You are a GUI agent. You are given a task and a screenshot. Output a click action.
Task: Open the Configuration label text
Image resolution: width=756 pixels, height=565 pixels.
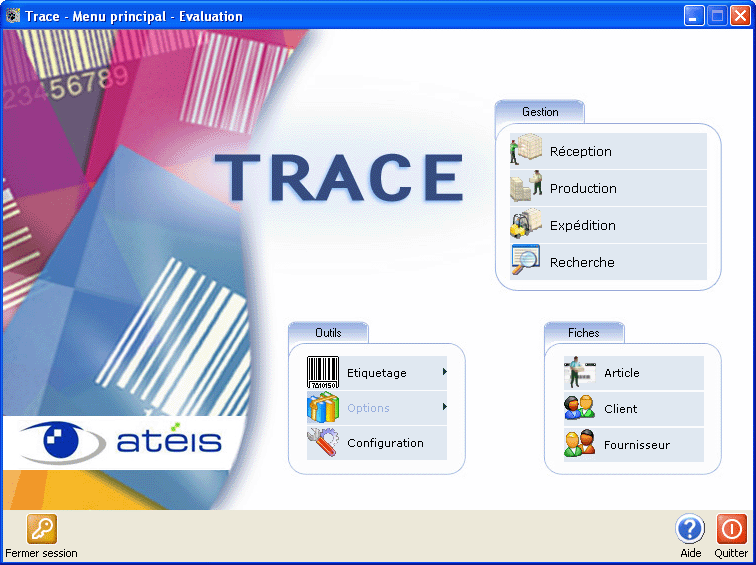pyautogui.click(x=385, y=444)
